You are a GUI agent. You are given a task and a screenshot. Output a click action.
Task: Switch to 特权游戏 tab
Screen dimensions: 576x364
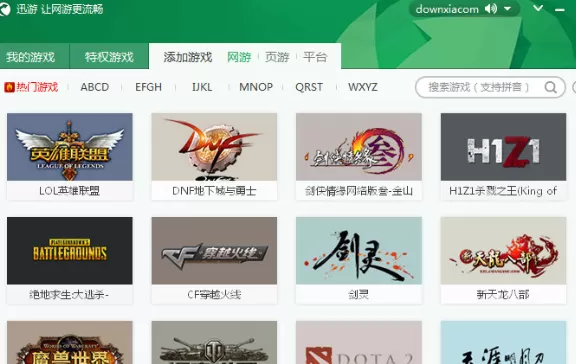click(109, 57)
